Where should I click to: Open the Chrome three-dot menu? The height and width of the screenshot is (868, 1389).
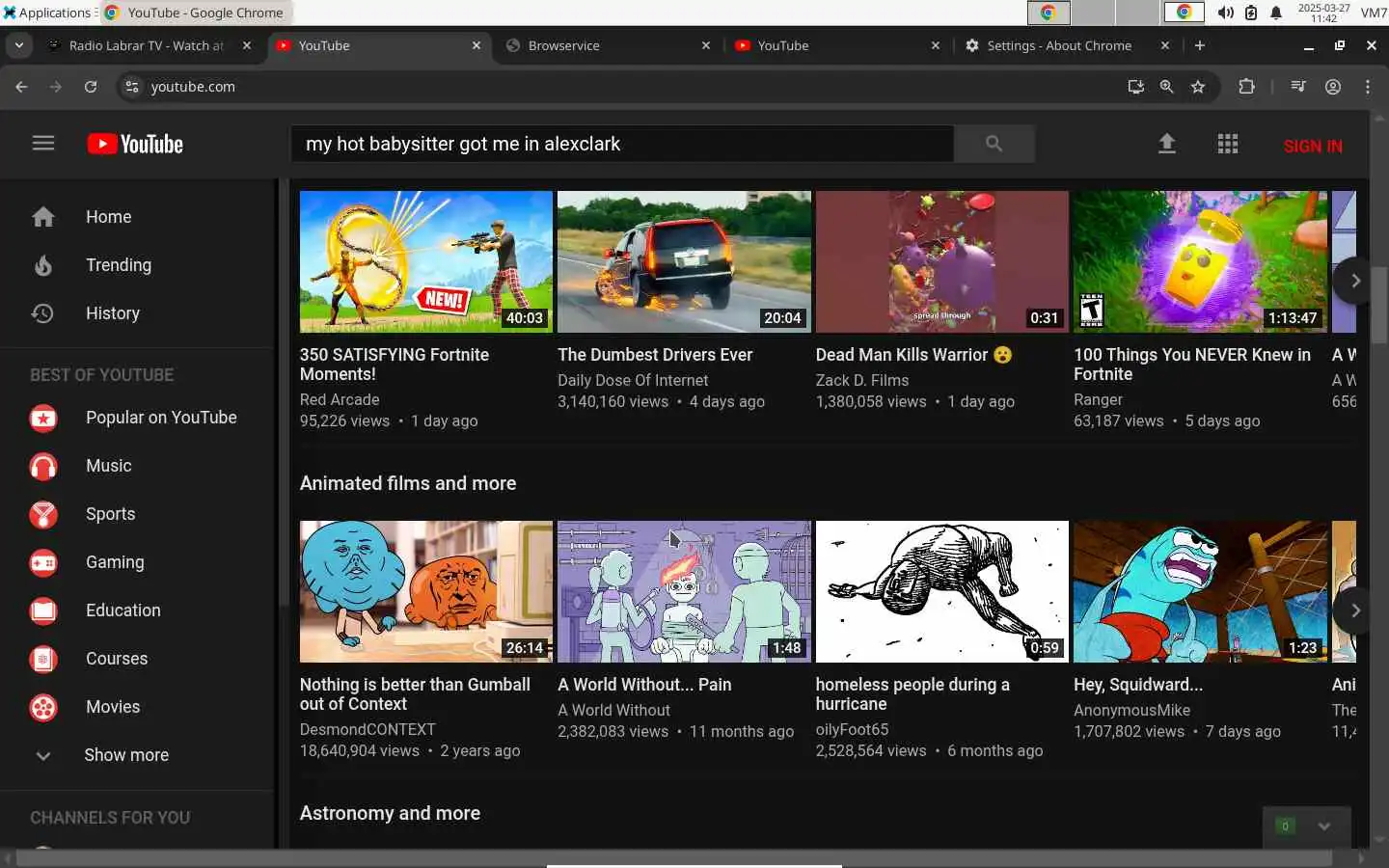pyautogui.click(x=1368, y=87)
